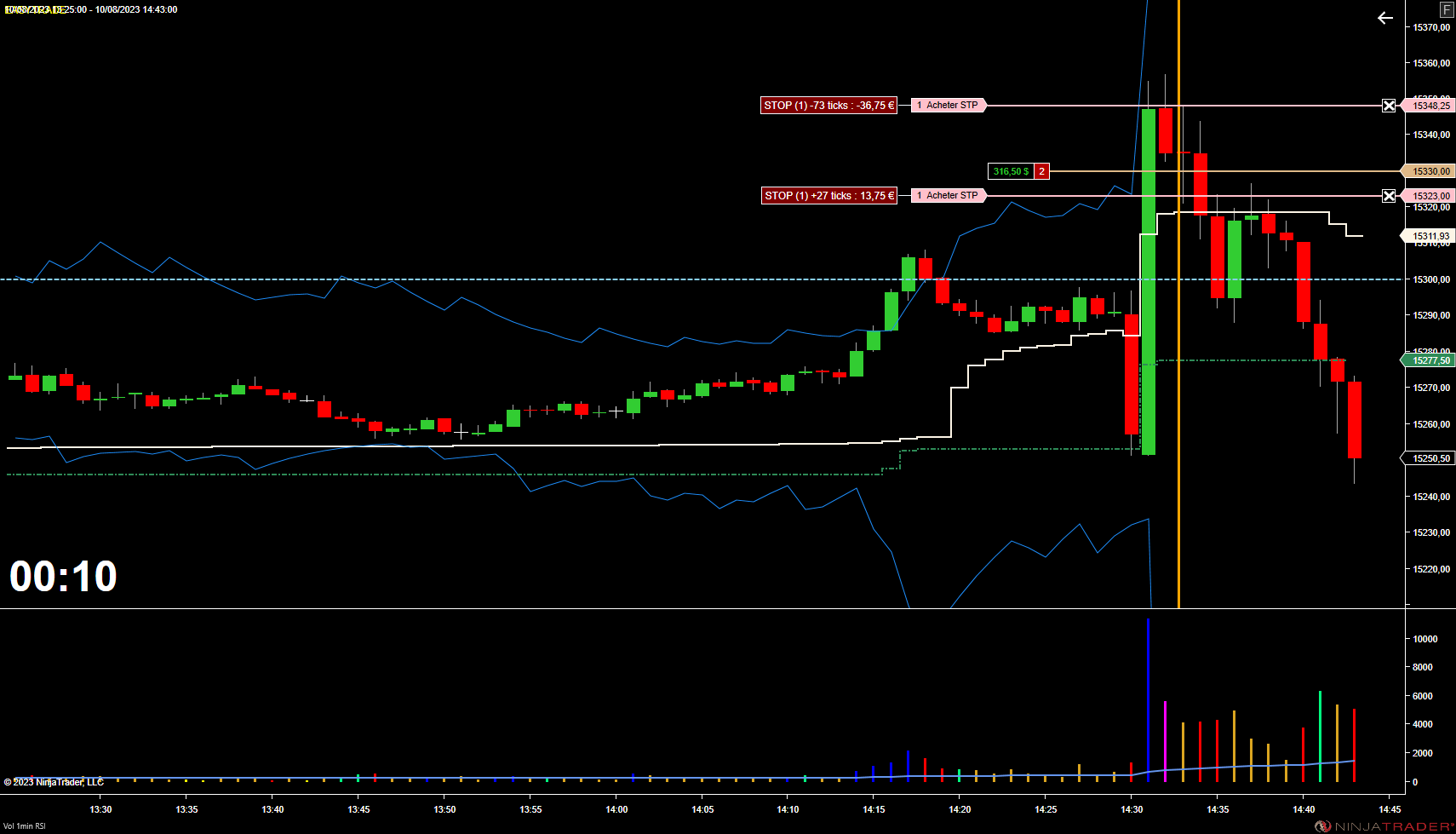
Task: Click the 6000 volume axis label
Action: tap(1423, 696)
